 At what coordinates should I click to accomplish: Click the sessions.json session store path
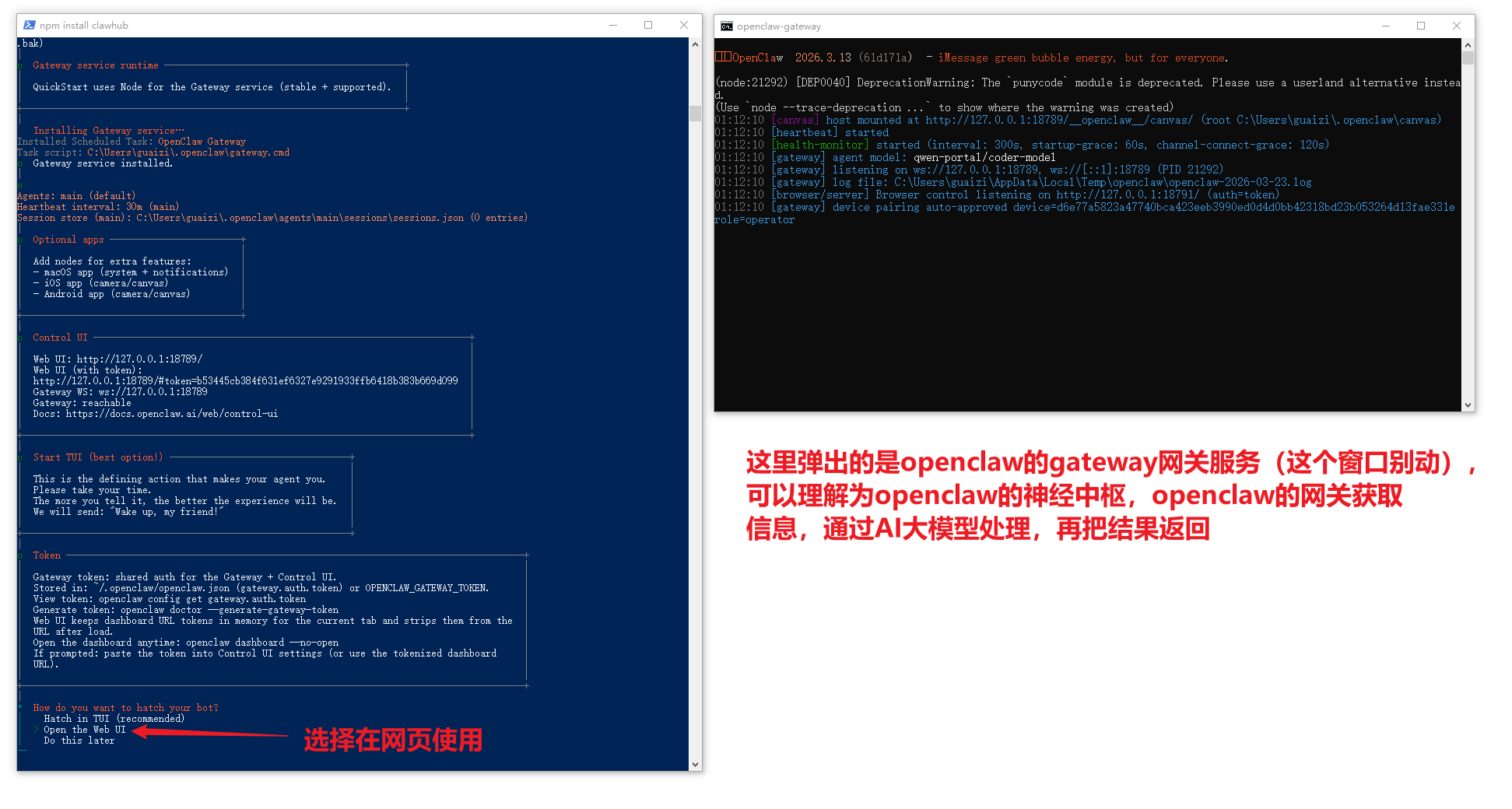300,218
